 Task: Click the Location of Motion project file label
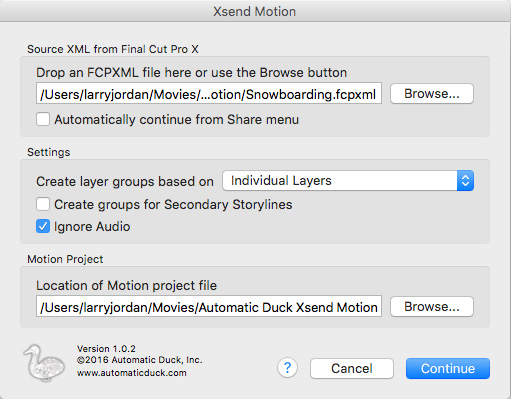tap(126, 286)
